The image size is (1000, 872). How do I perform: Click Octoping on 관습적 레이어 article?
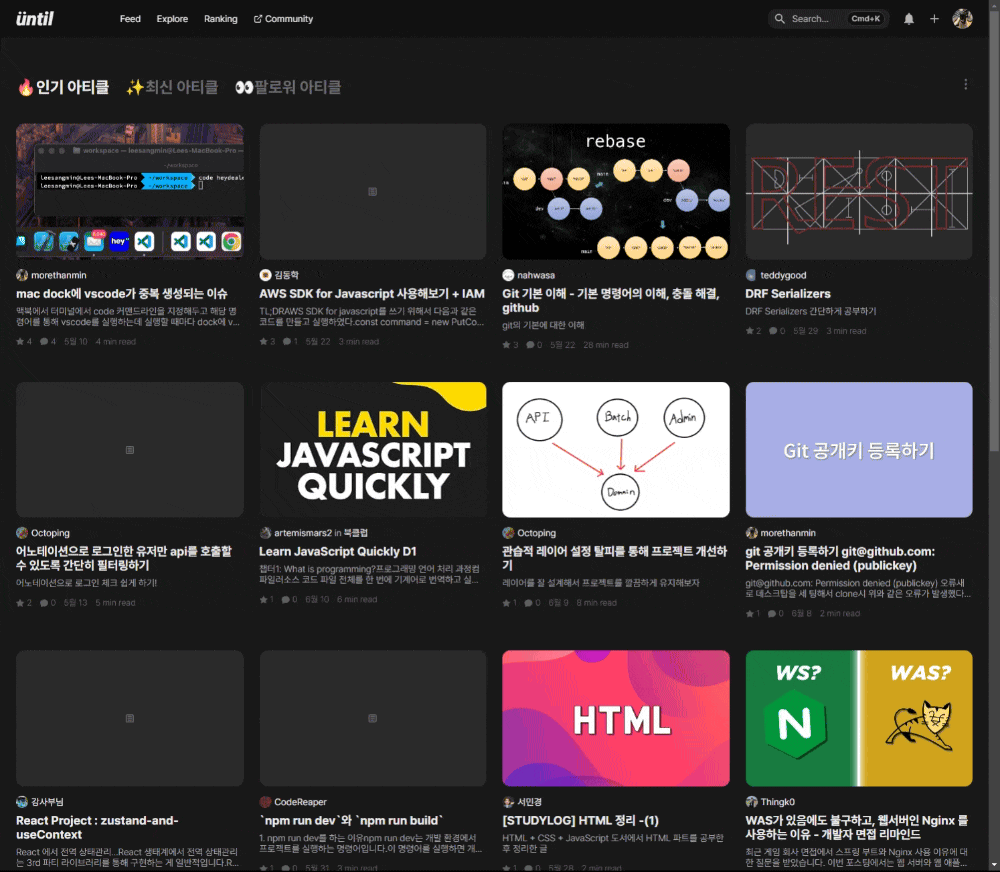(536, 533)
